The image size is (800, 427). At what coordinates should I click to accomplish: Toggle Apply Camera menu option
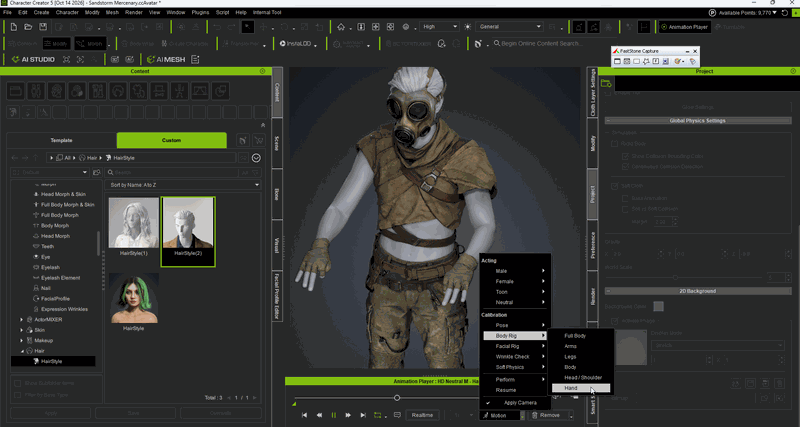515,403
